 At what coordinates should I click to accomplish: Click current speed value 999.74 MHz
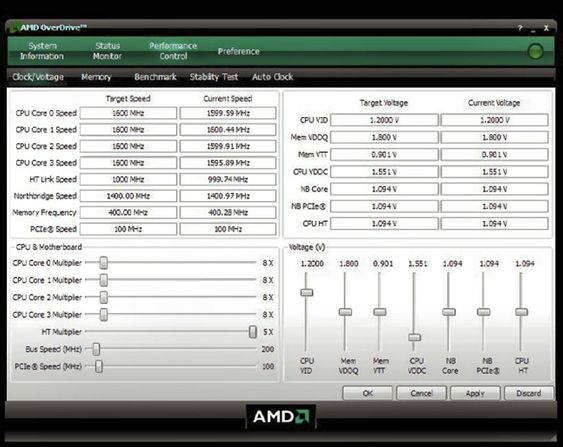pos(228,179)
